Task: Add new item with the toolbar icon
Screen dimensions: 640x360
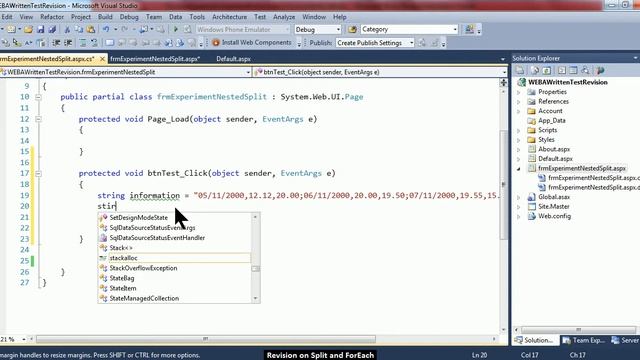Action: point(11,29)
